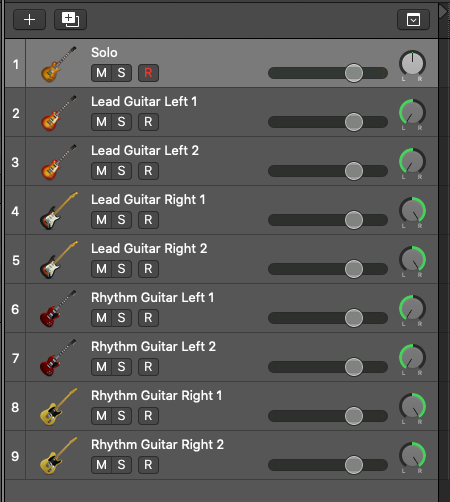Image resolution: width=450 pixels, height=502 pixels.
Task: Solo the Rhythm Guitar Right 1 track
Action: (121, 416)
